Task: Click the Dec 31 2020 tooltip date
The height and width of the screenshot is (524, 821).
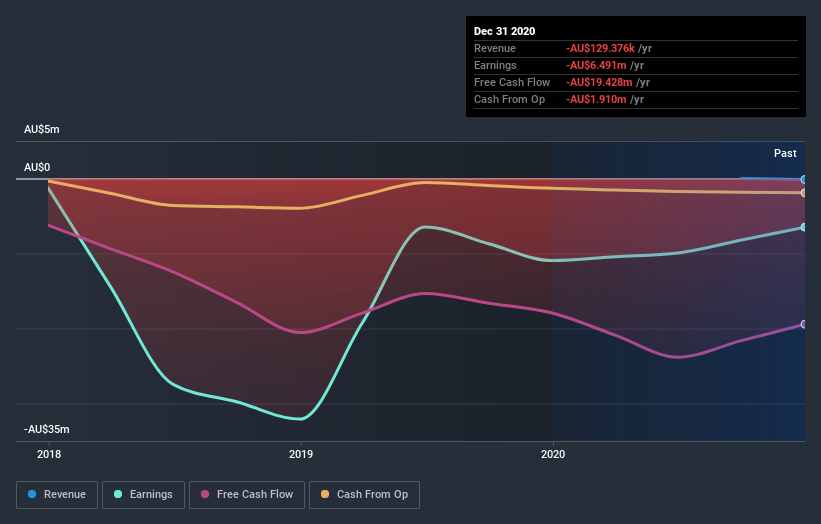Action: (504, 31)
